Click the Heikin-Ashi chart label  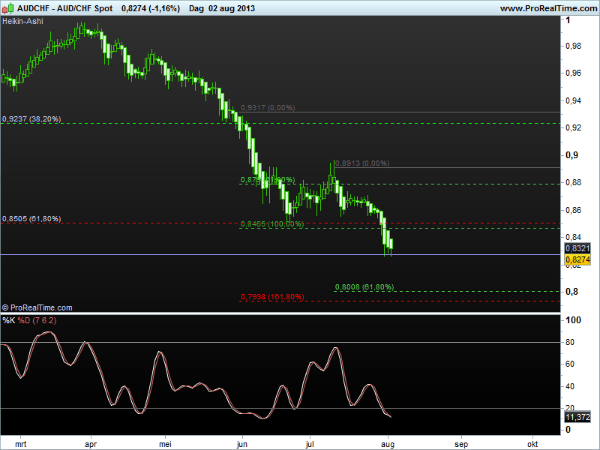coord(23,21)
